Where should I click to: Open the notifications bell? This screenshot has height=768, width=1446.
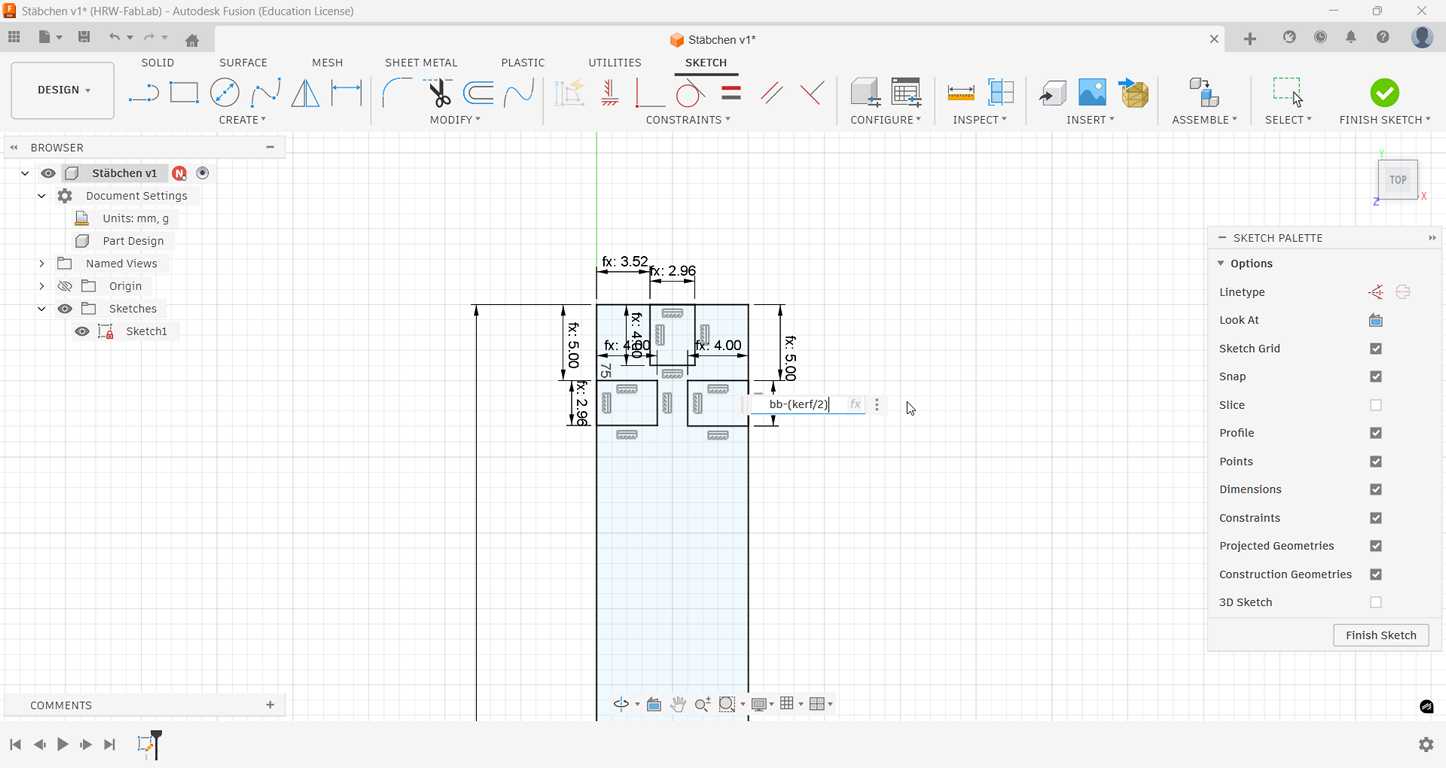1351,38
